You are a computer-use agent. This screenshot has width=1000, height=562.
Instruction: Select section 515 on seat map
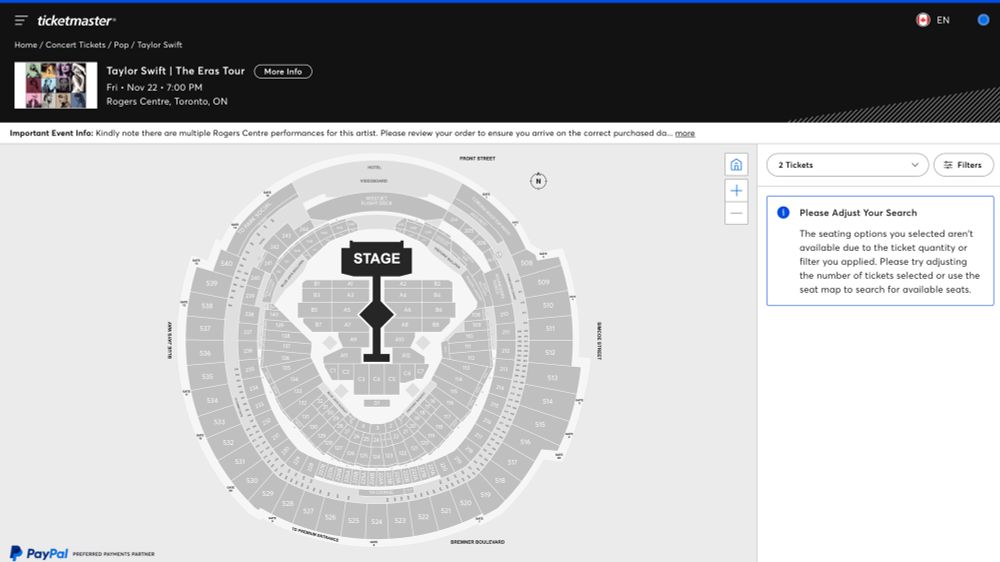point(540,424)
